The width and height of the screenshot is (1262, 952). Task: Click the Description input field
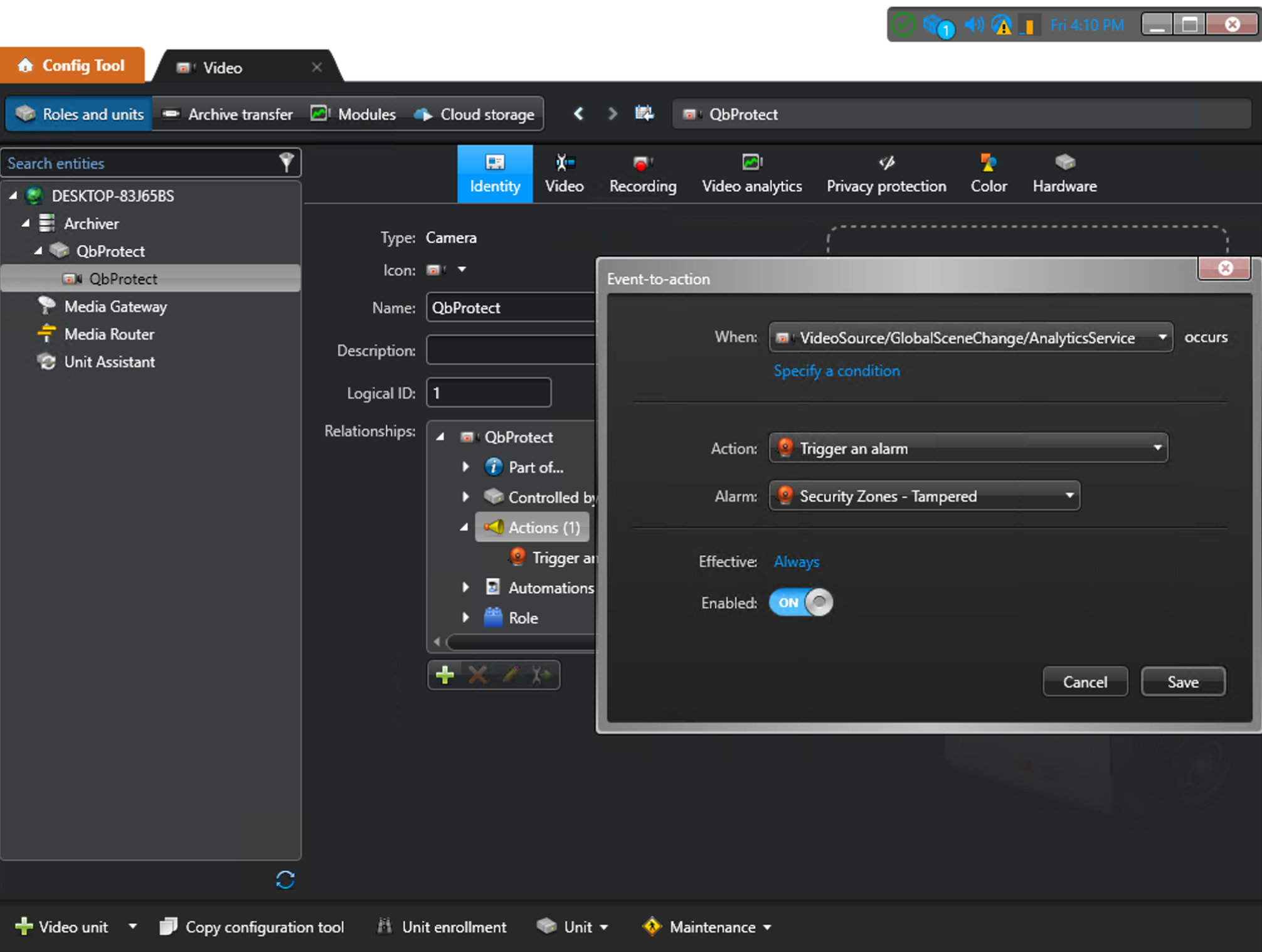511,350
